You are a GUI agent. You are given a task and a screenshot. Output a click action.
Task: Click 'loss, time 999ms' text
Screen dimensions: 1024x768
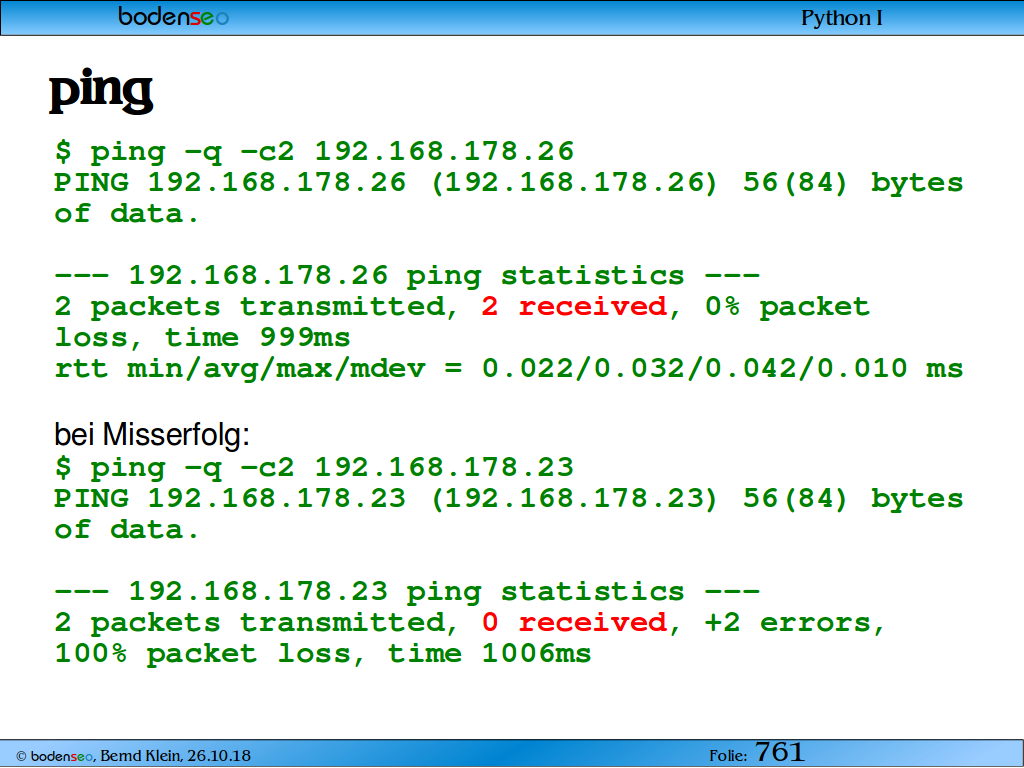[202, 338]
